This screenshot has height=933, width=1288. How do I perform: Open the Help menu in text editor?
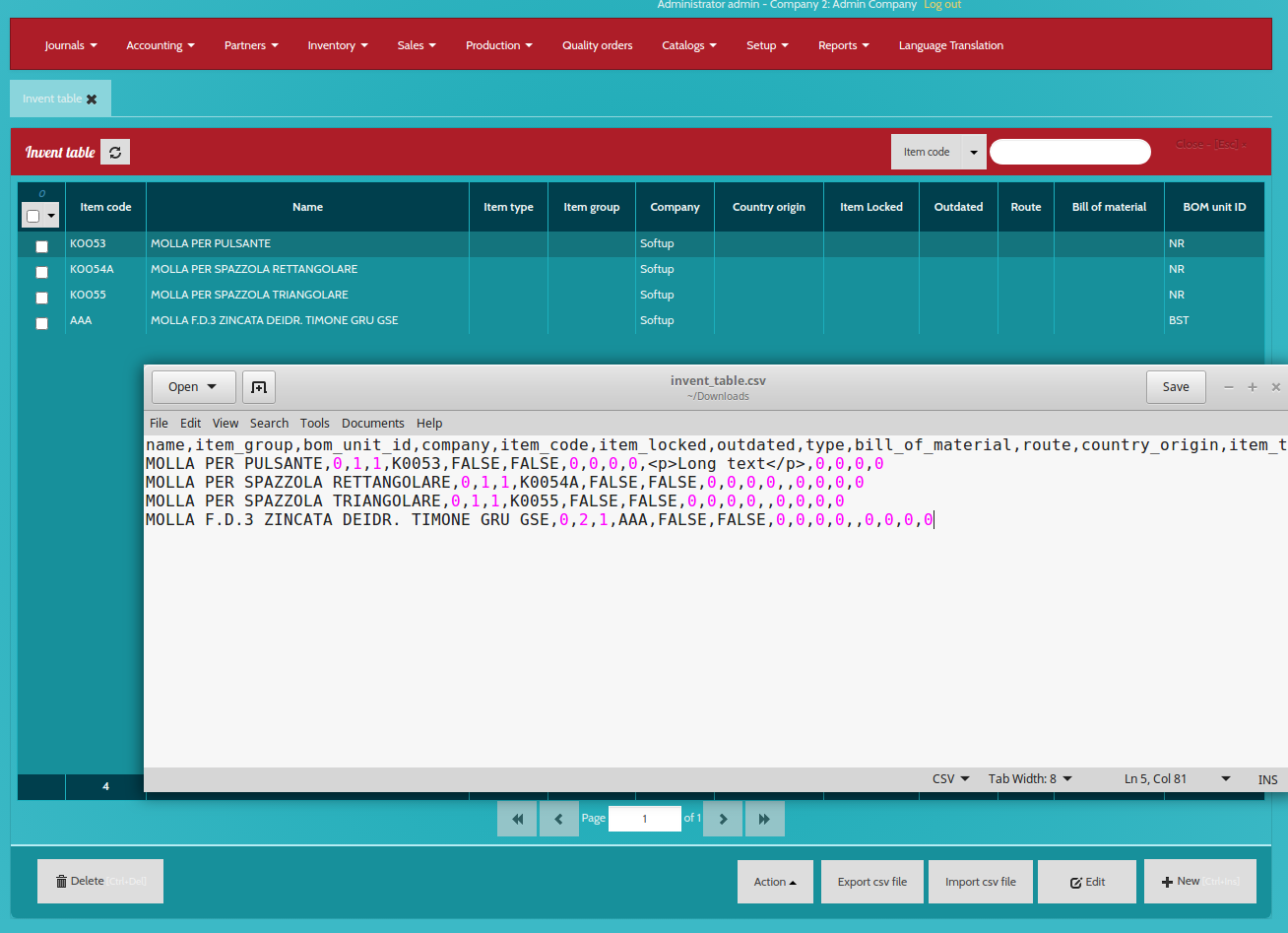coord(429,423)
